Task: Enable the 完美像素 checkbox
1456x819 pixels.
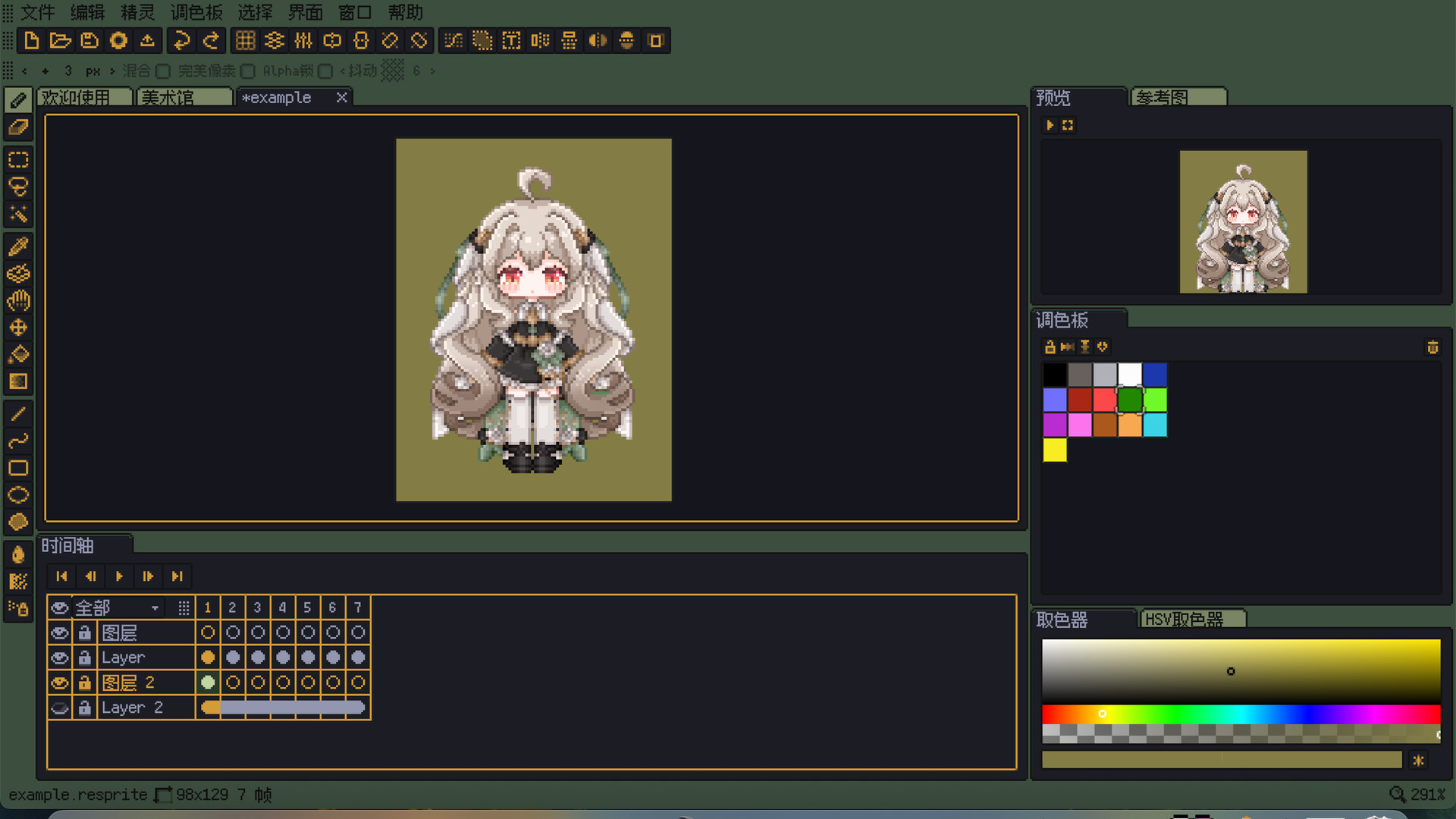Action: pos(247,71)
